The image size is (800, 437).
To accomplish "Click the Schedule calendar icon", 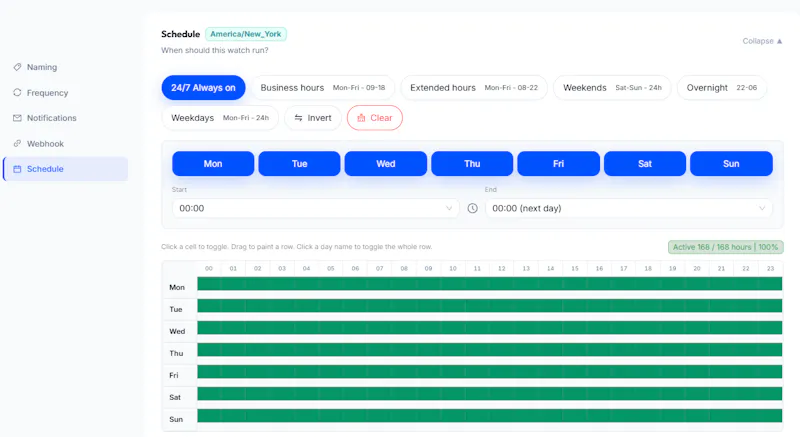I will pyautogui.click(x=17, y=169).
